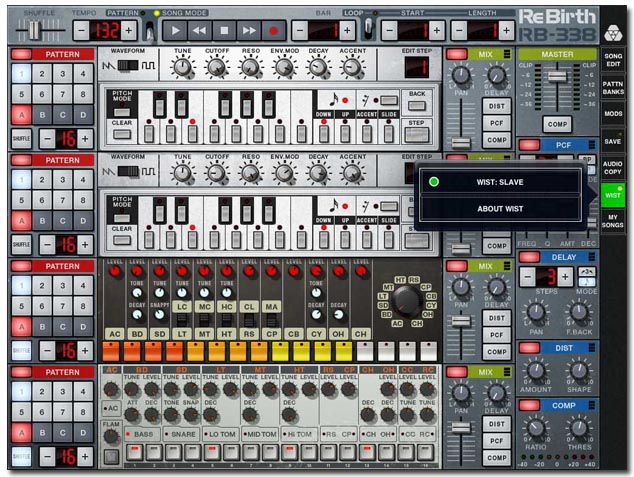
Task: Adjust the first synth Cutoff knob
Action: [217, 67]
